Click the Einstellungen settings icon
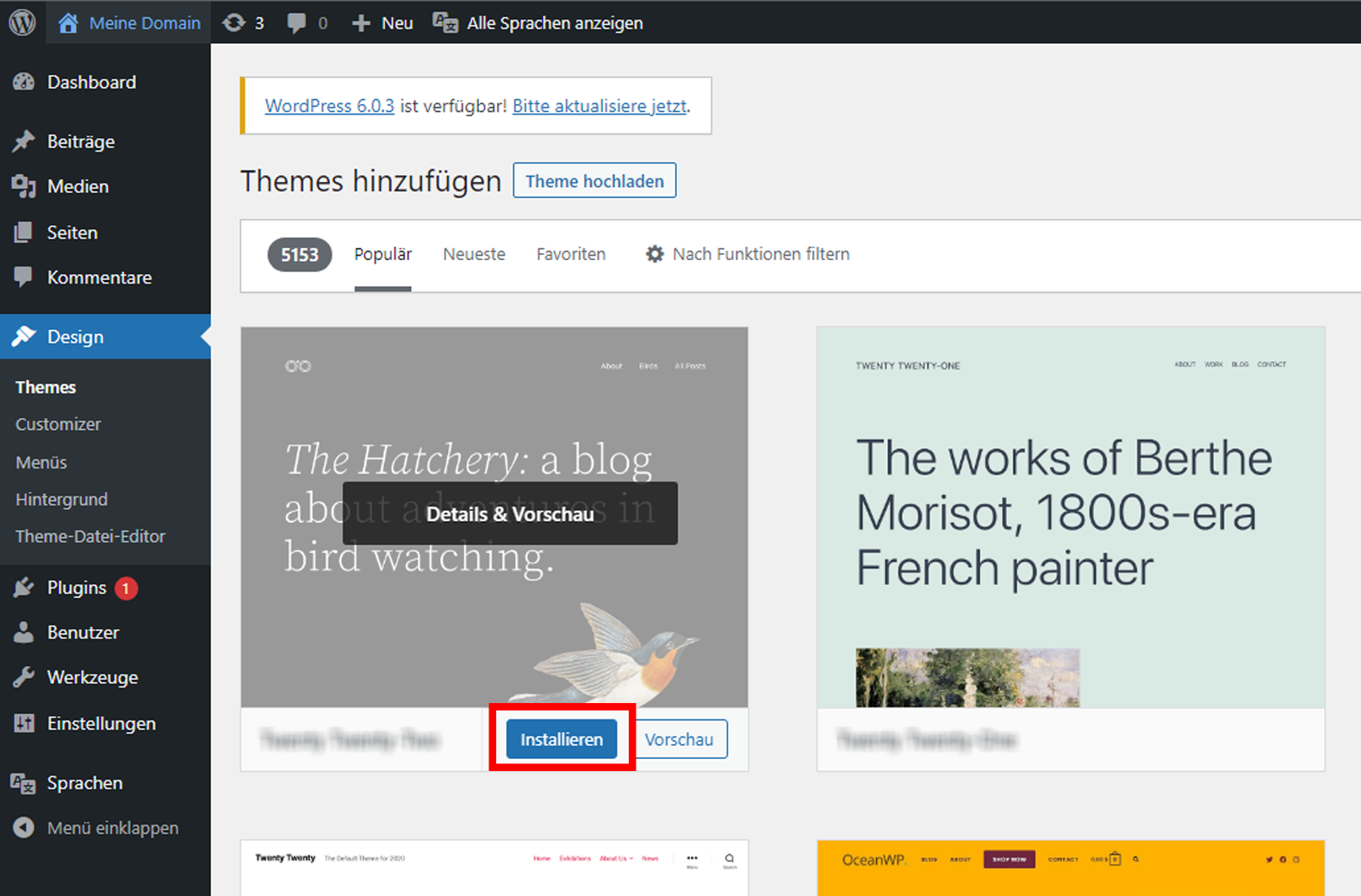 click(24, 723)
